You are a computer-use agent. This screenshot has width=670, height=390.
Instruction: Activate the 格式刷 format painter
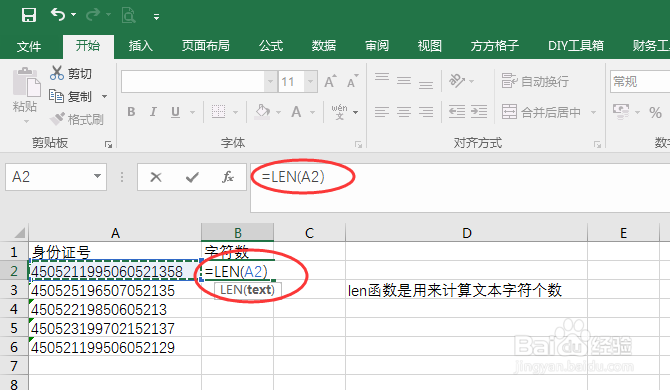(77, 119)
